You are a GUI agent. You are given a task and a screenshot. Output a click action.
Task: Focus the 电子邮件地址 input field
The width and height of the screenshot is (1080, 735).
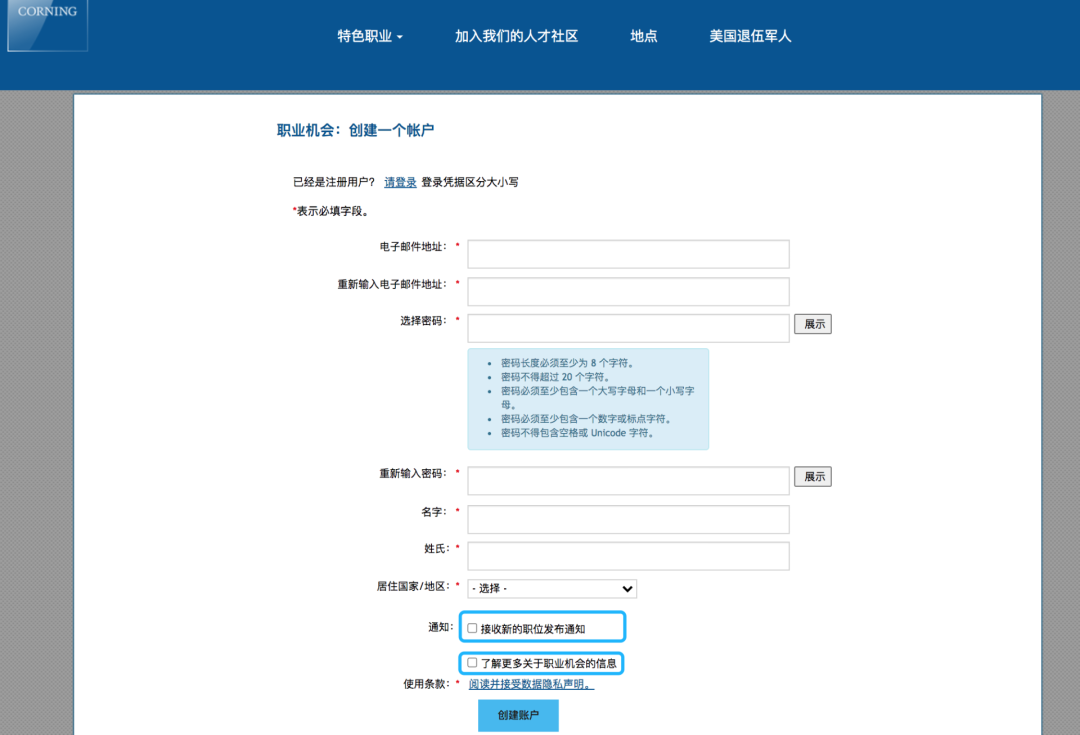pyautogui.click(x=628, y=254)
